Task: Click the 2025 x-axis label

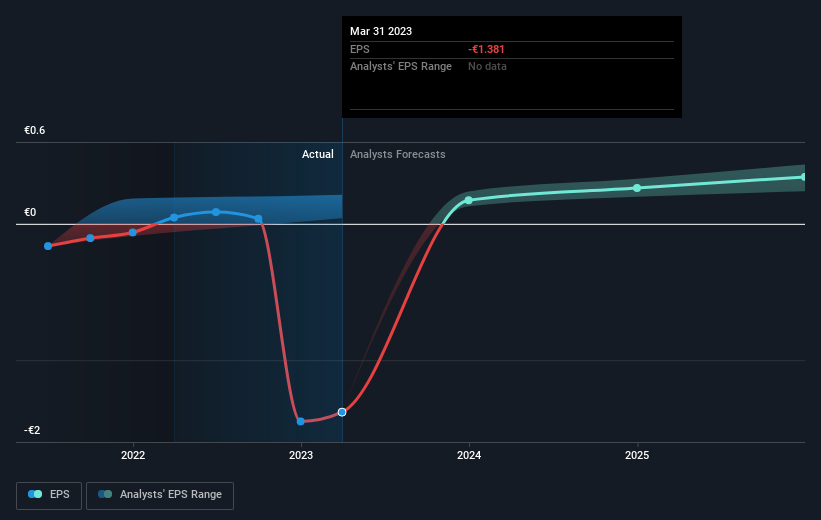Action: (x=637, y=455)
